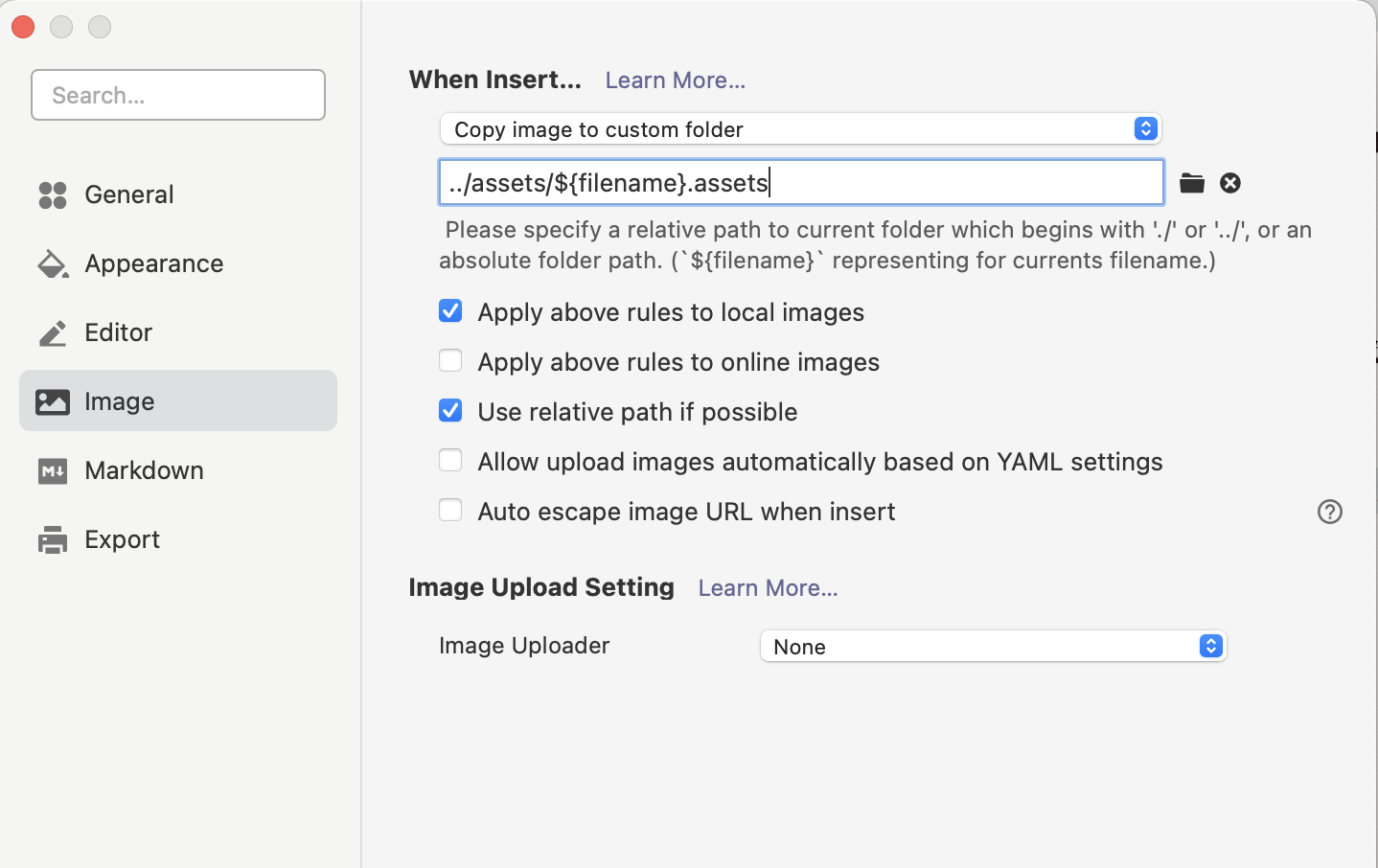1378x868 pixels.
Task: Click the General grid icon in sidebar
Action: coord(53,194)
